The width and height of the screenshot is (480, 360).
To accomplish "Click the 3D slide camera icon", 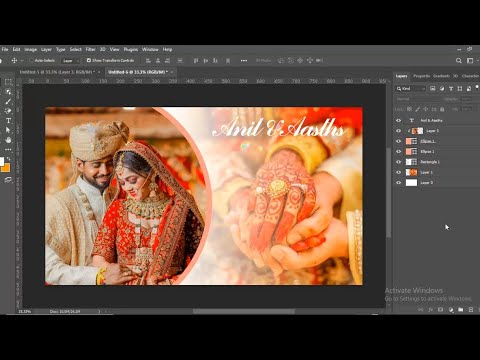I will point(310,60).
